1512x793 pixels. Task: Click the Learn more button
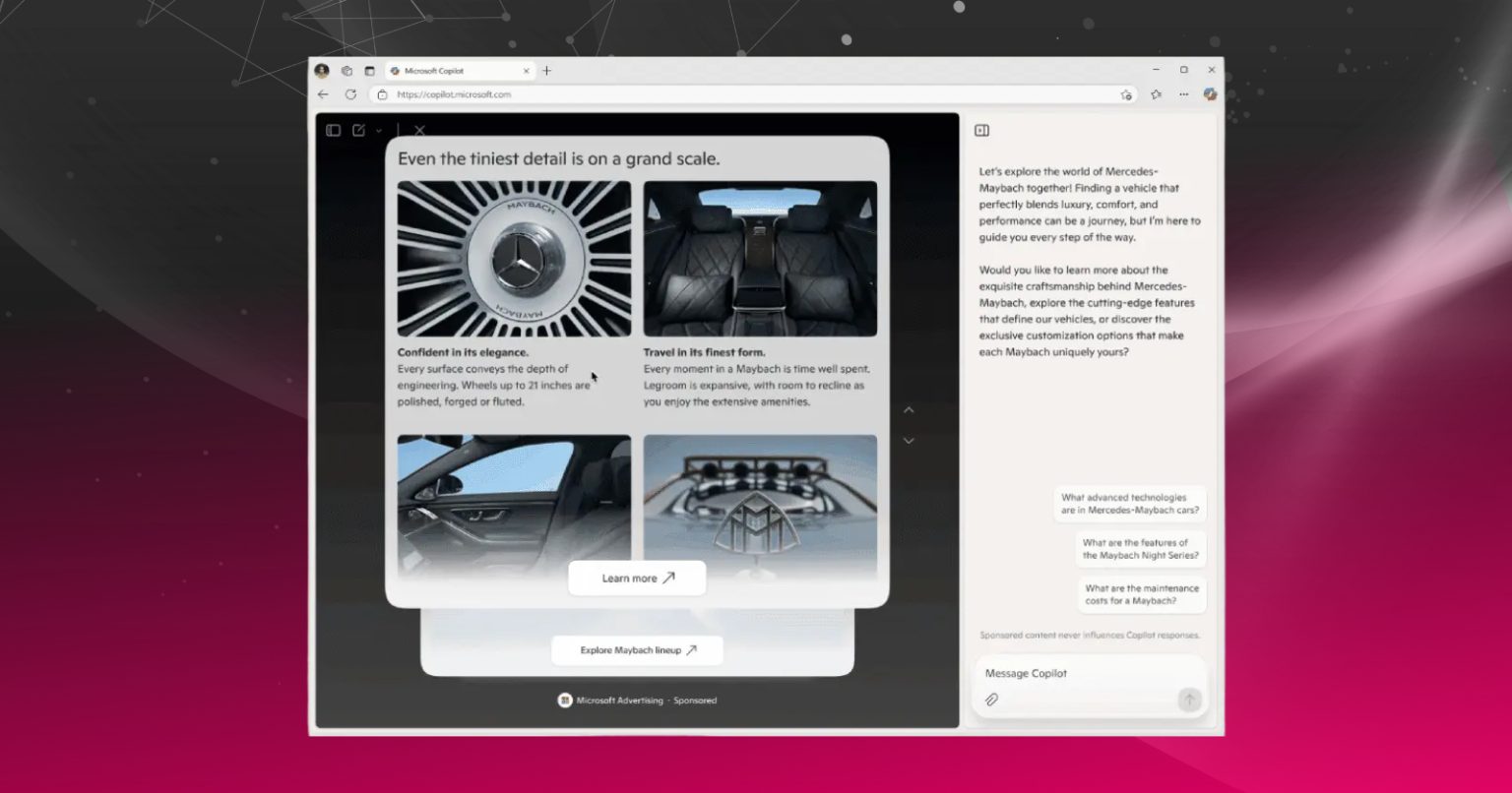point(637,579)
